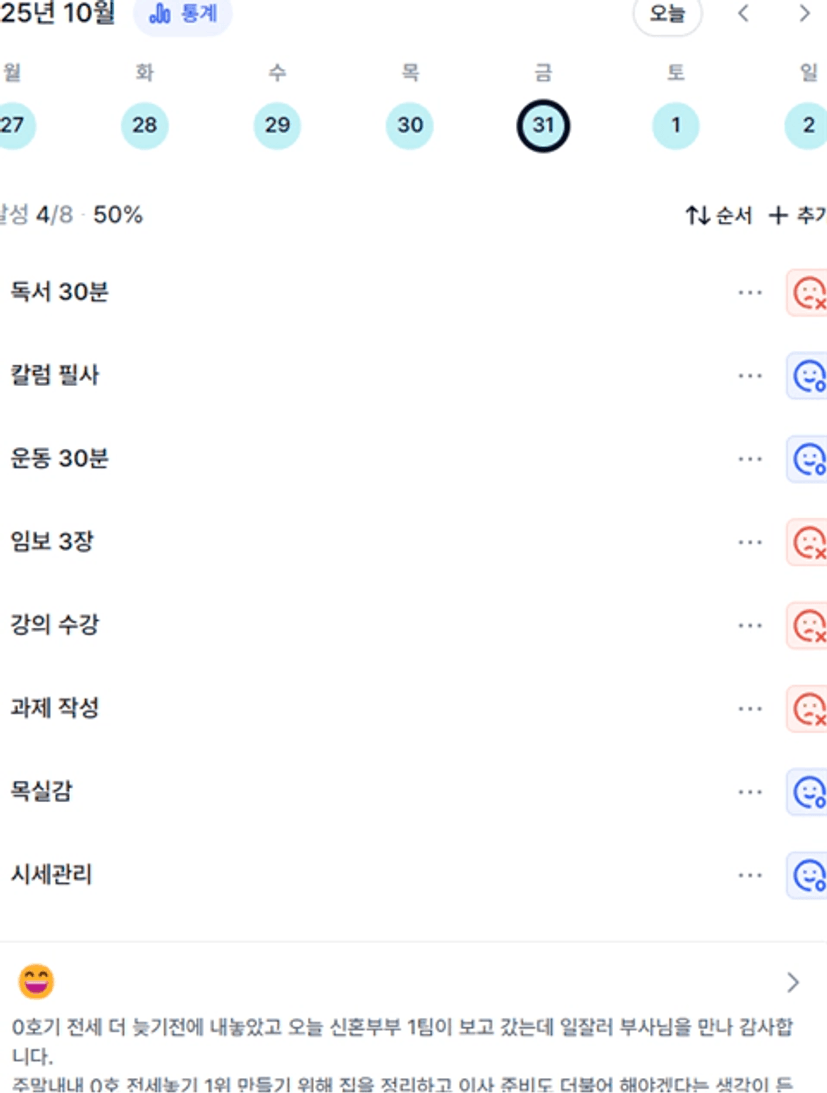The image size is (827, 1093).
Task: Open more options for 과제 작성
Action: coord(750,709)
